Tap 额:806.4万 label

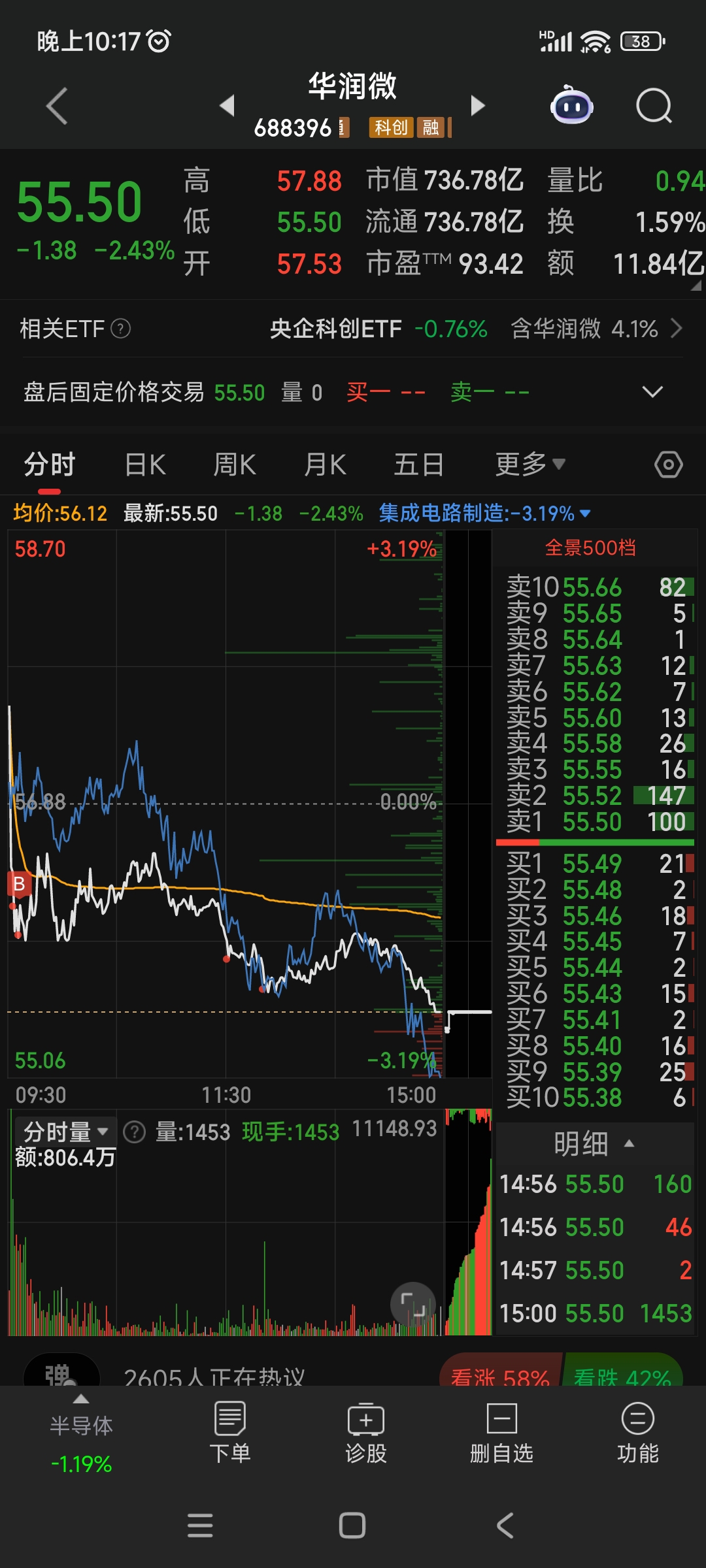tap(65, 1158)
